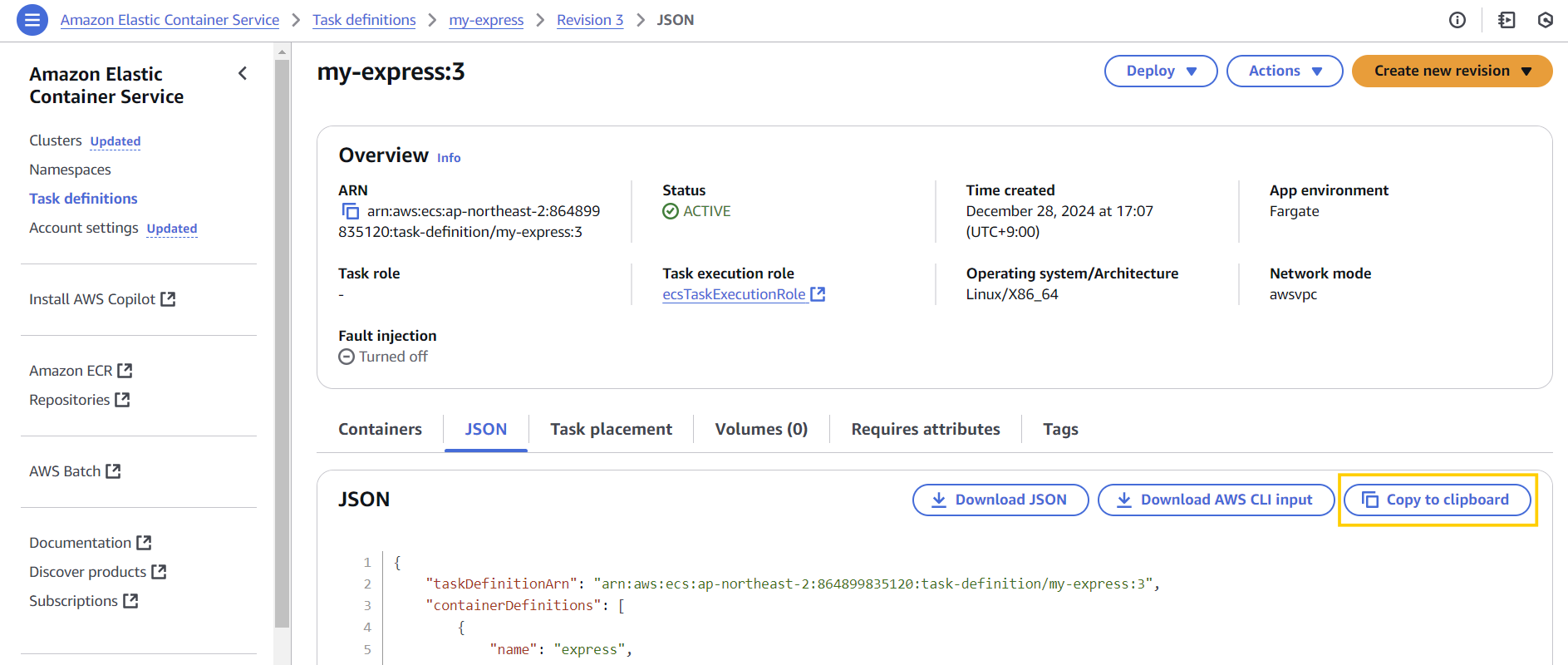Click the external link icon next to Subscriptions
This screenshot has width=1568, height=665.
130,601
